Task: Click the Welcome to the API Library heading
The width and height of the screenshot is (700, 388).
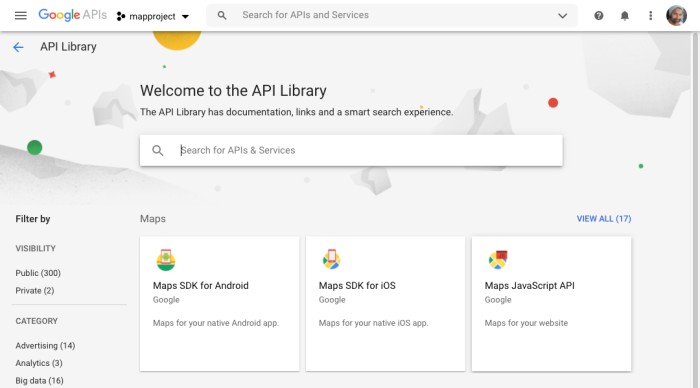Action: [x=233, y=91]
